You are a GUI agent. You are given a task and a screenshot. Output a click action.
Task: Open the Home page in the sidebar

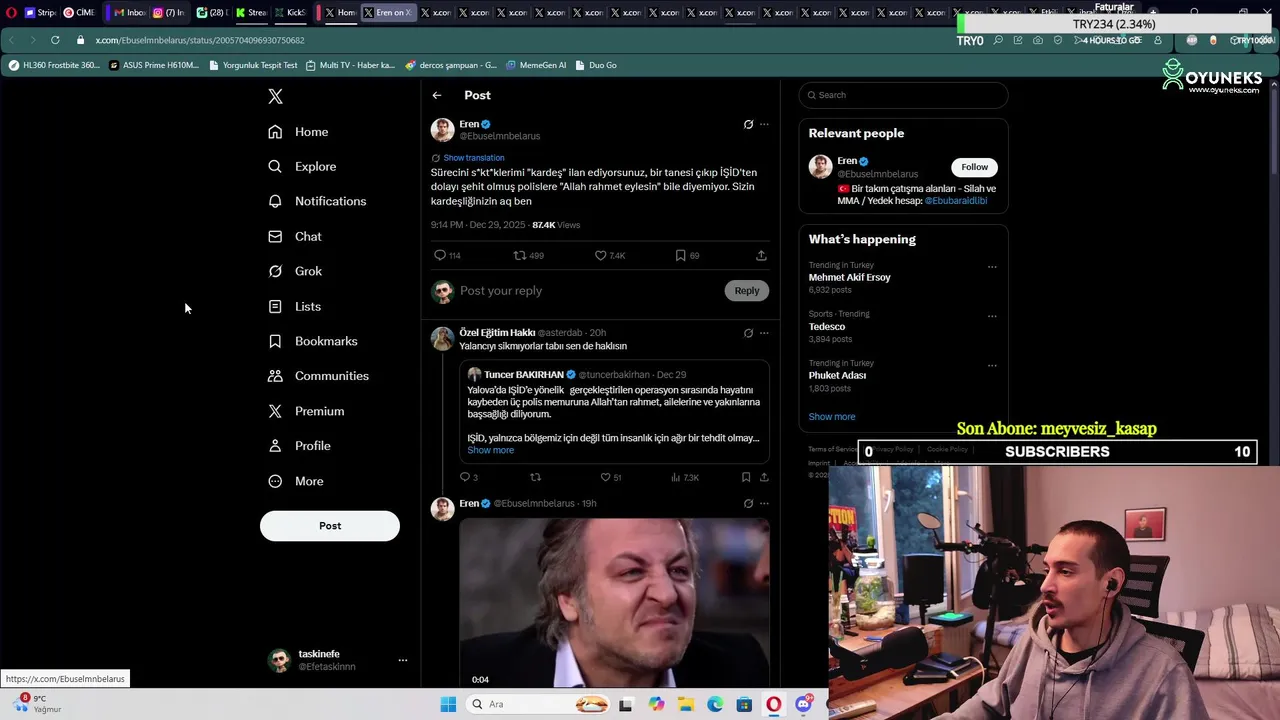point(298,132)
